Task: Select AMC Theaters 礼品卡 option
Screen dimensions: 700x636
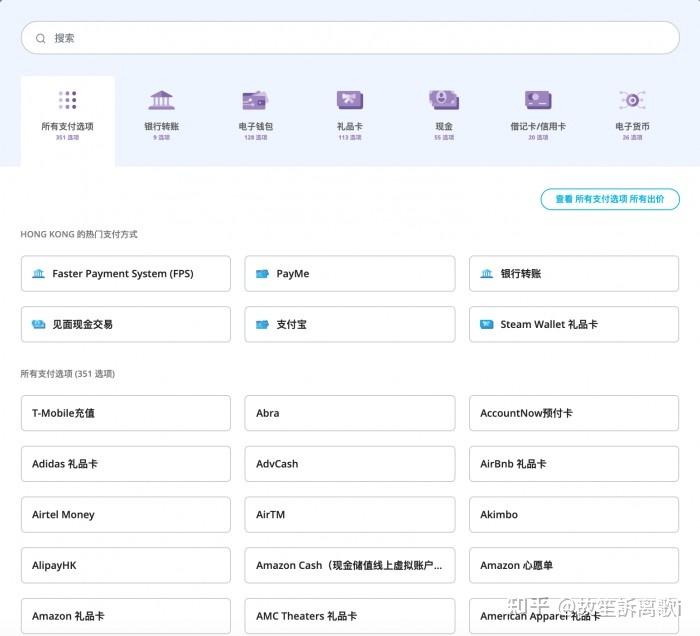Action: coord(350,616)
